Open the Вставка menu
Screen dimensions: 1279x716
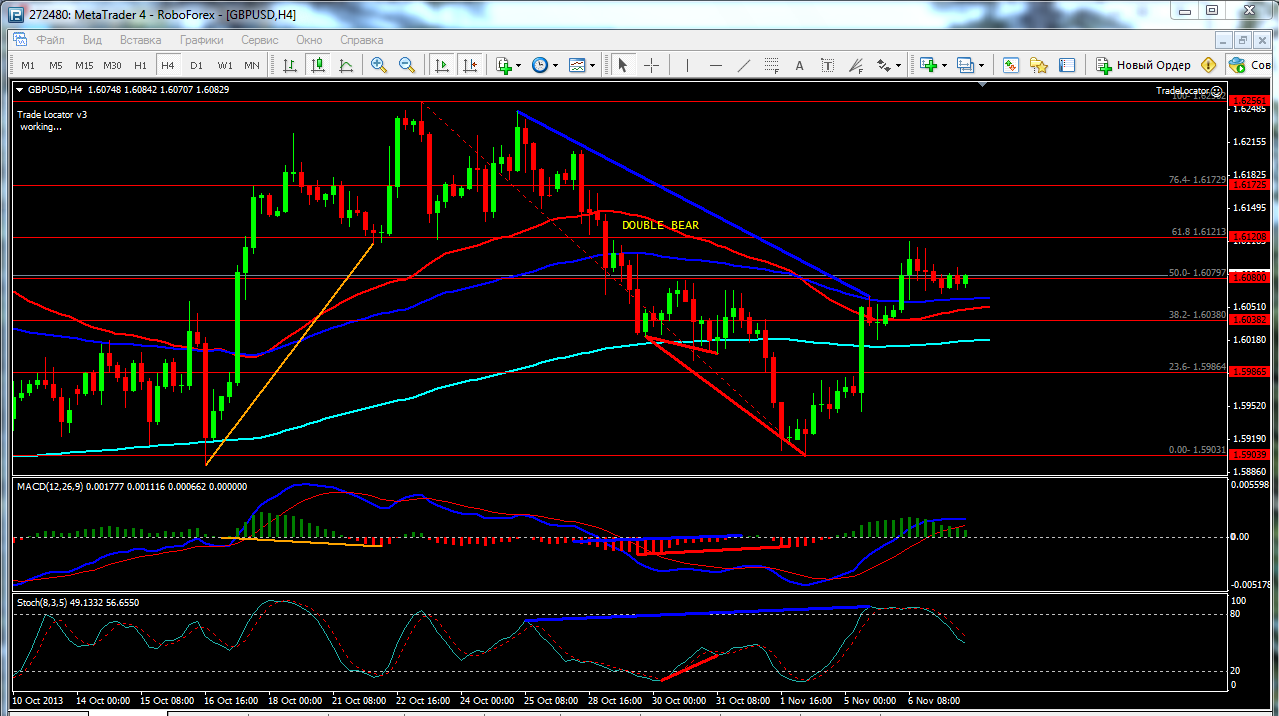[x=140, y=40]
